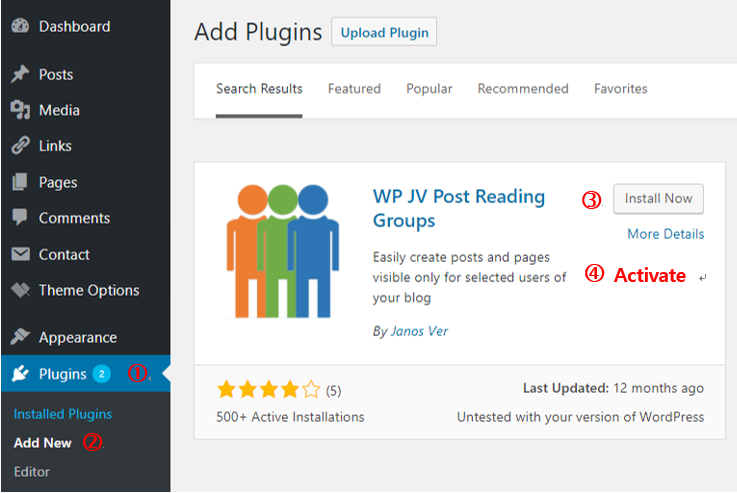
Task: Open the plugin Editor submenu
Action: pyautogui.click(x=31, y=472)
